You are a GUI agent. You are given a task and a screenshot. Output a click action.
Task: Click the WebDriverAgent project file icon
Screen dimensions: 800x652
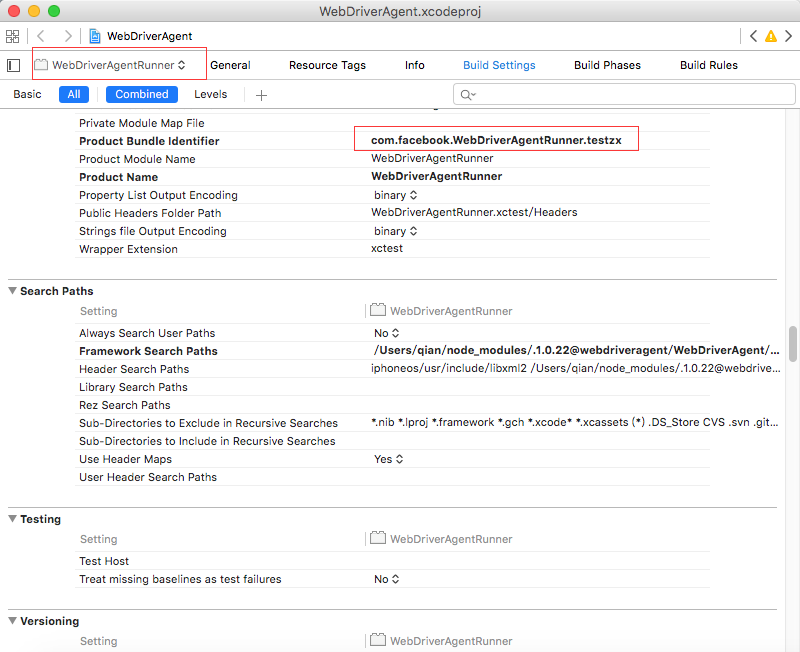click(x=95, y=36)
